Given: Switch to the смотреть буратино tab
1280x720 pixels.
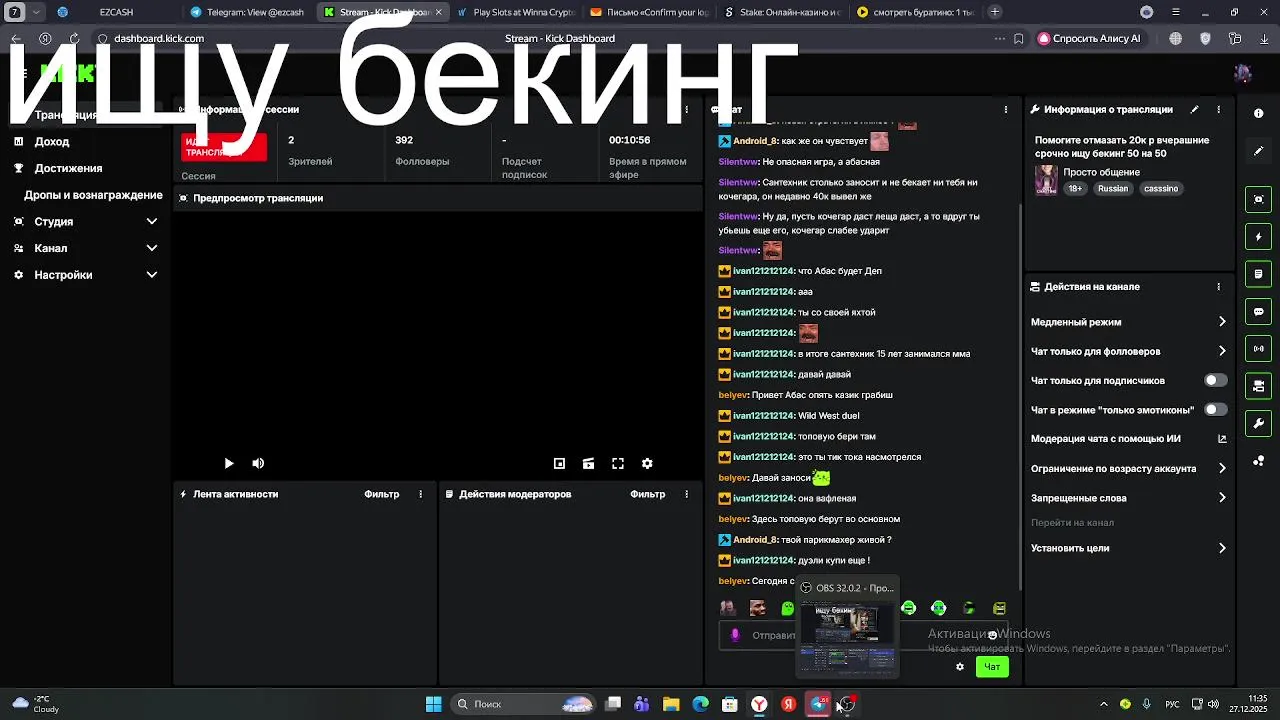Looking at the screenshot, I should click(x=915, y=12).
